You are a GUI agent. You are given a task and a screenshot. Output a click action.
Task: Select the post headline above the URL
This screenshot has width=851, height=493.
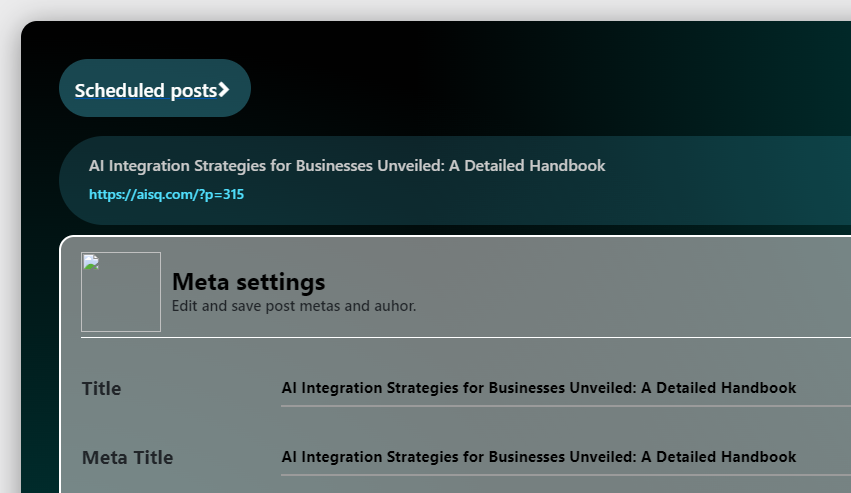346,166
